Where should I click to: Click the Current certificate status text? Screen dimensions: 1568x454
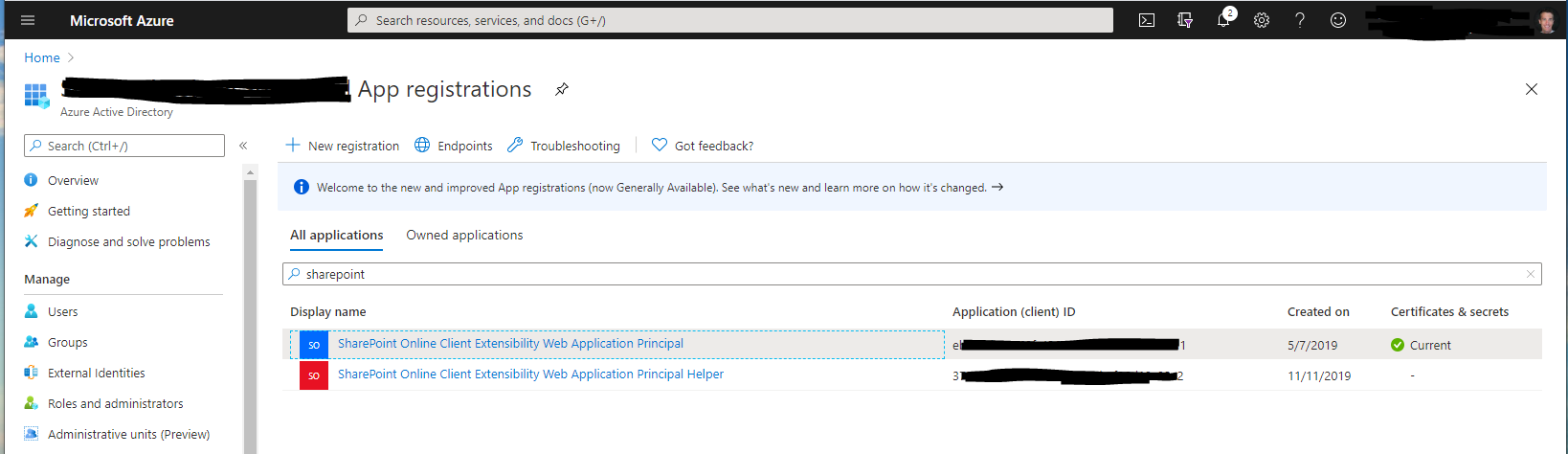tap(1430, 345)
